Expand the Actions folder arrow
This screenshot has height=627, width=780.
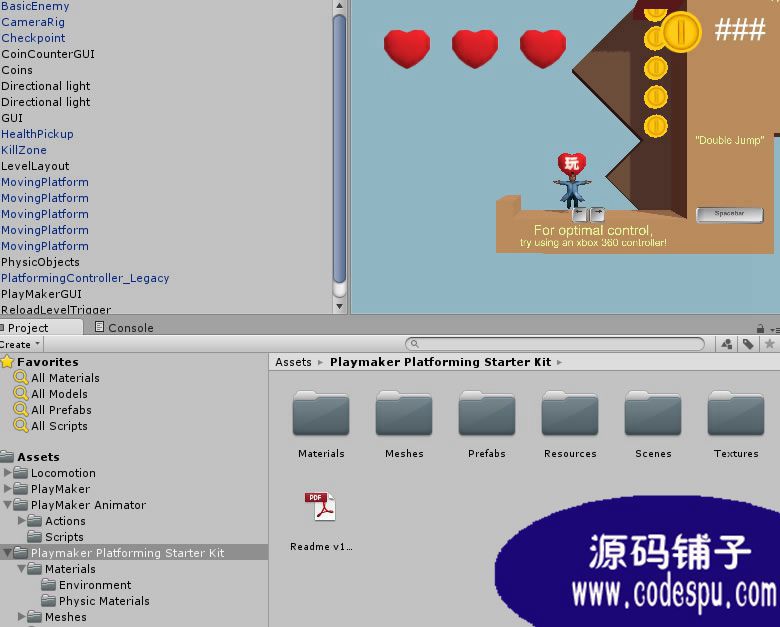click(x=21, y=521)
